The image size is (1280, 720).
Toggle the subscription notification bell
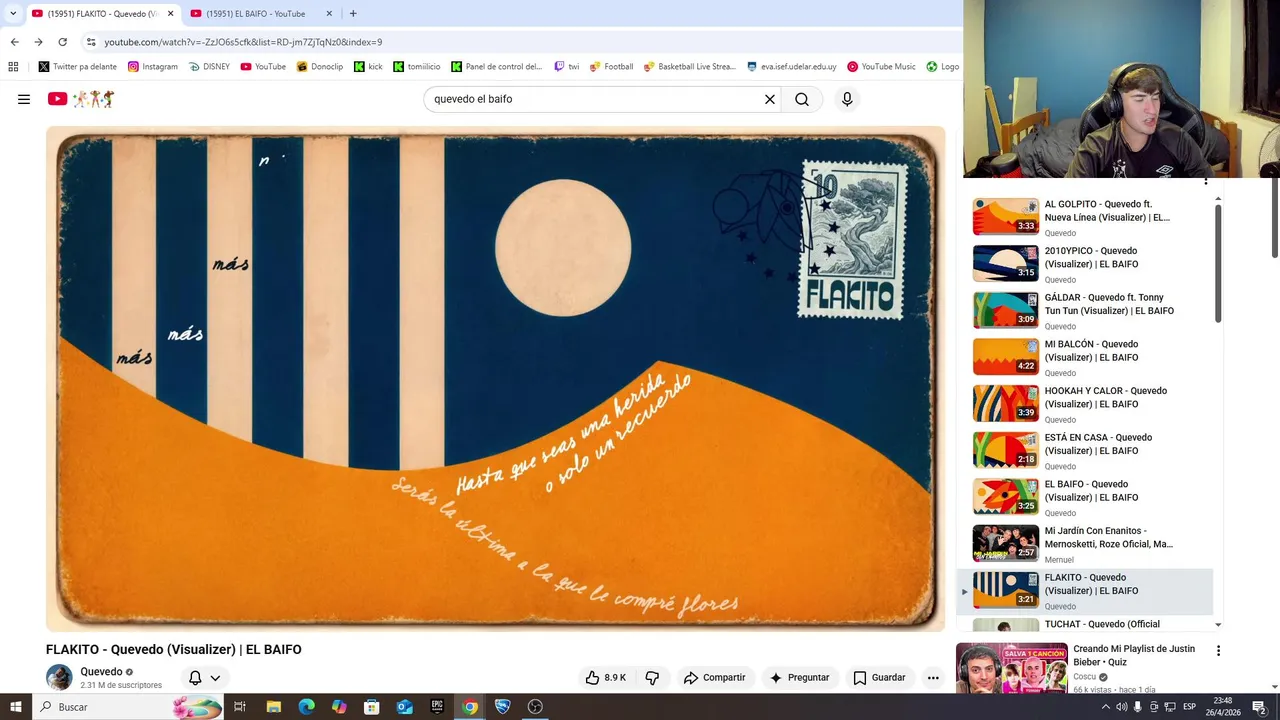pyautogui.click(x=195, y=677)
